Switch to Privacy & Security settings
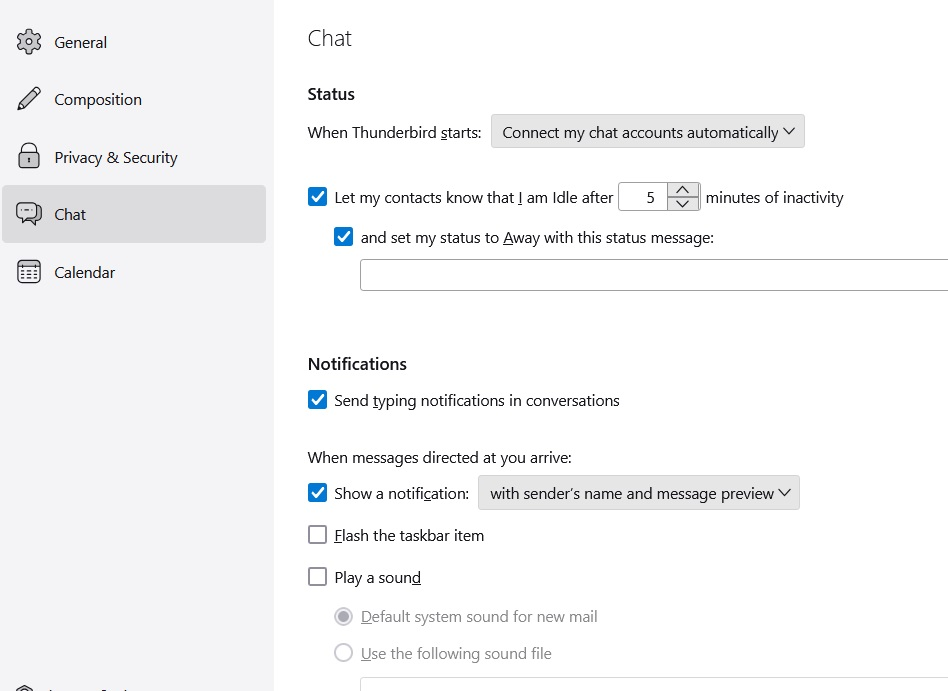The height and width of the screenshot is (691, 948). pos(115,157)
